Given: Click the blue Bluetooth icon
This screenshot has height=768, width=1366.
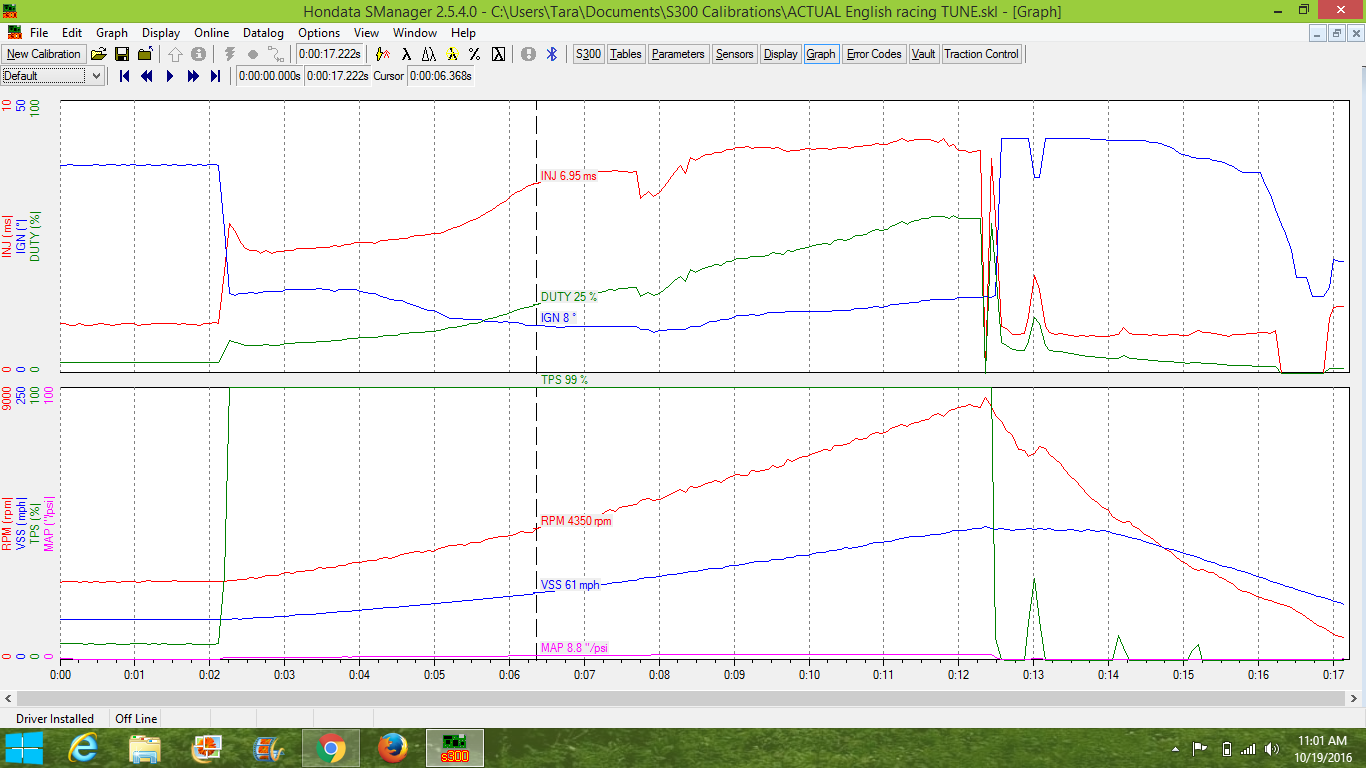Looking at the screenshot, I should (x=550, y=54).
